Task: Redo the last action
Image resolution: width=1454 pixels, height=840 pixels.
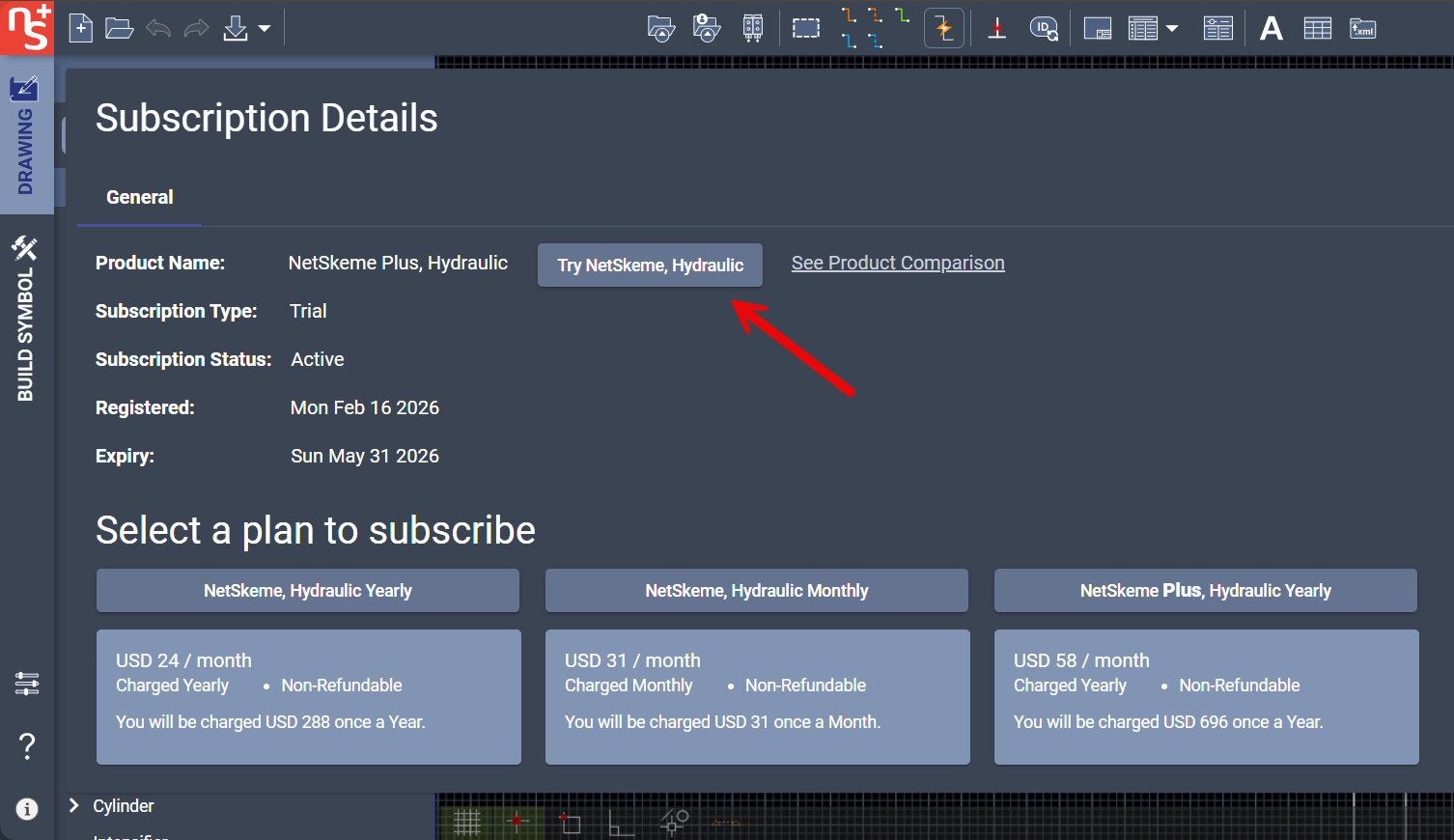Action: pos(197,29)
